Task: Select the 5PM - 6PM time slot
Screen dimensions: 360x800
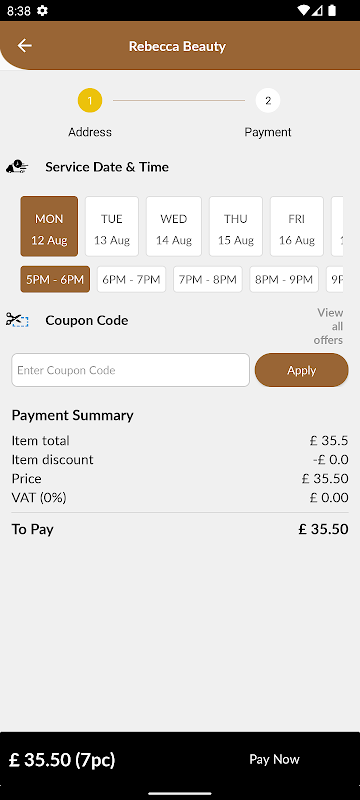Action: click(x=55, y=279)
